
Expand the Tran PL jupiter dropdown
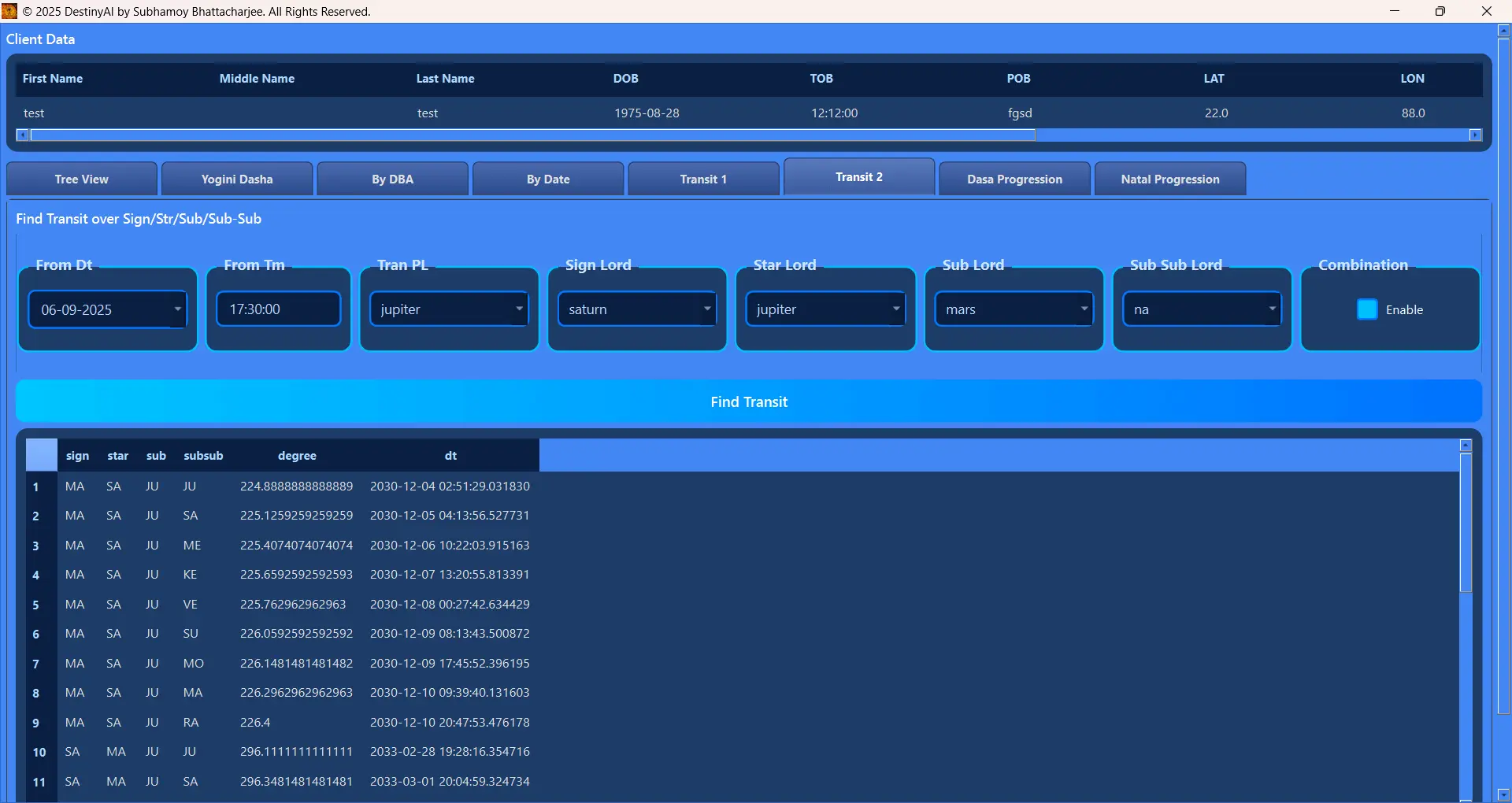(x=519, y=309)
